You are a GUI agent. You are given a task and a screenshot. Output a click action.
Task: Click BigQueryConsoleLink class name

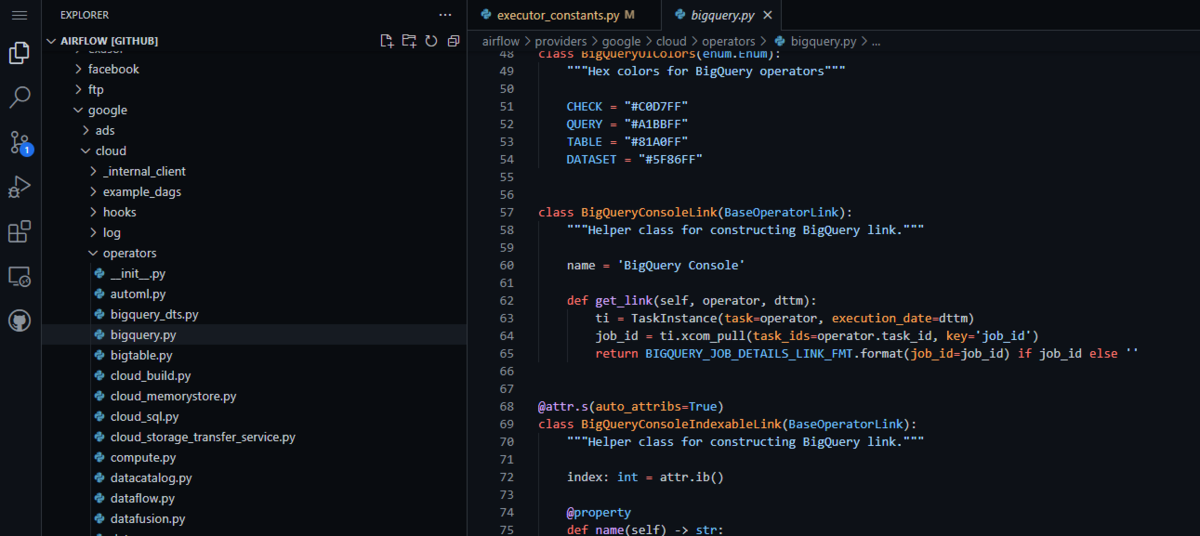[x=649, y=212]
